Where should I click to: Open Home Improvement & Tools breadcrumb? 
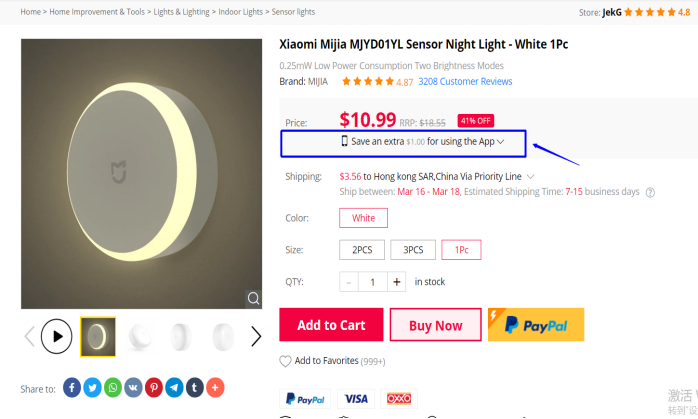(97, 12)
